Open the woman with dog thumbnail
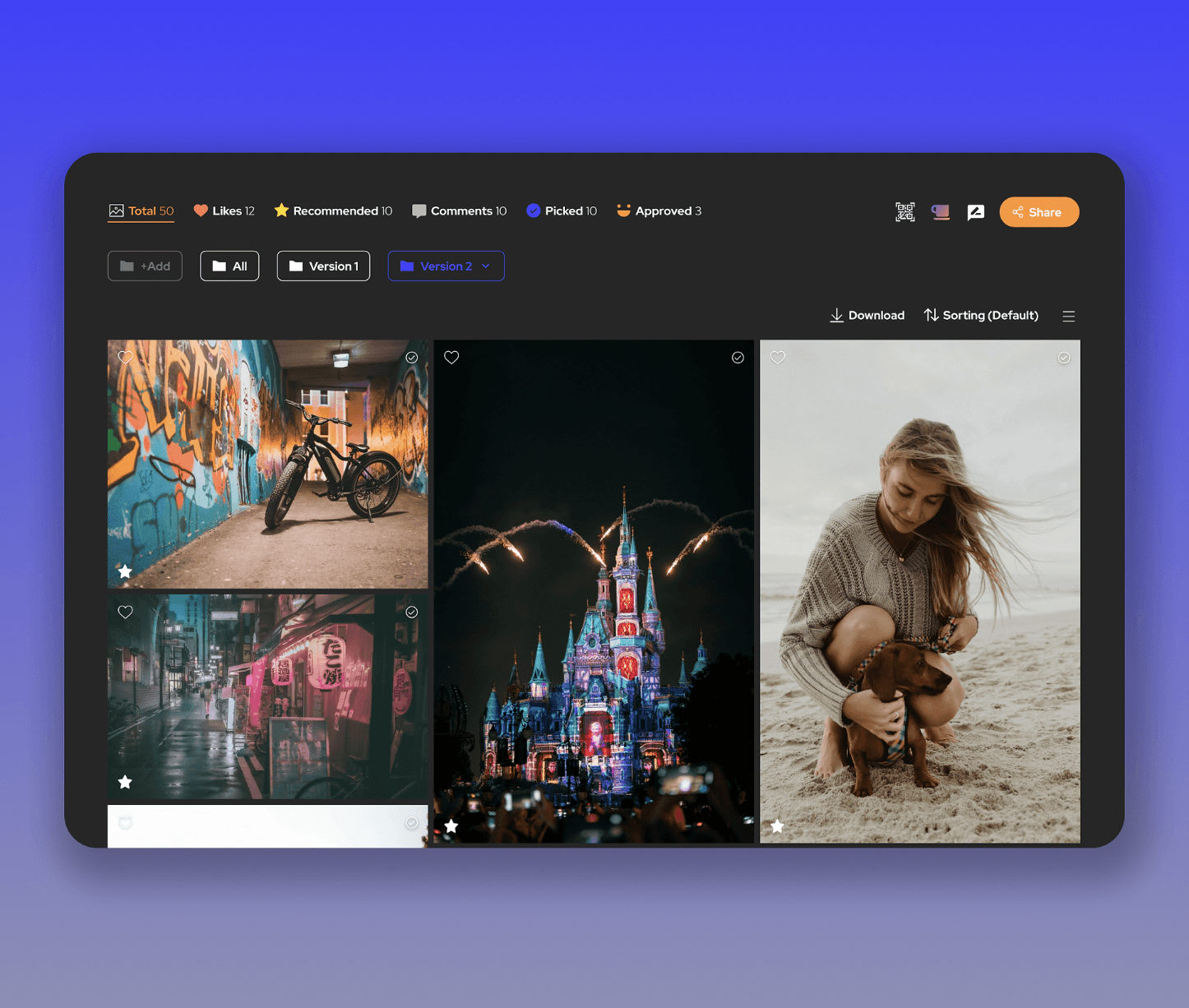 pos(920,592)
